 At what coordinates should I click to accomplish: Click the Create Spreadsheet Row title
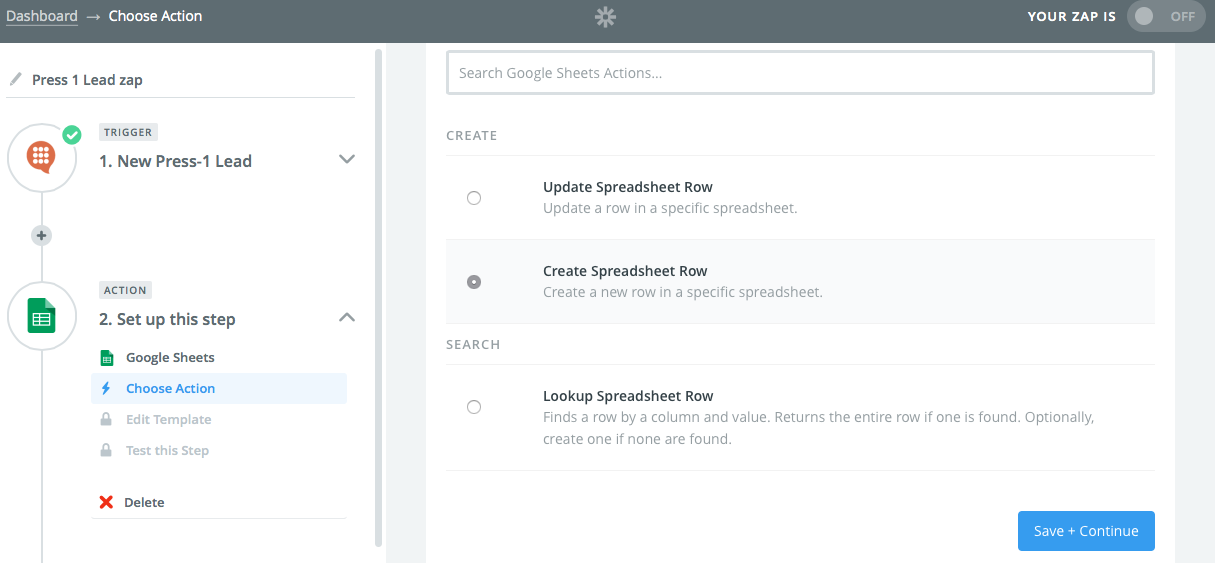625,271
